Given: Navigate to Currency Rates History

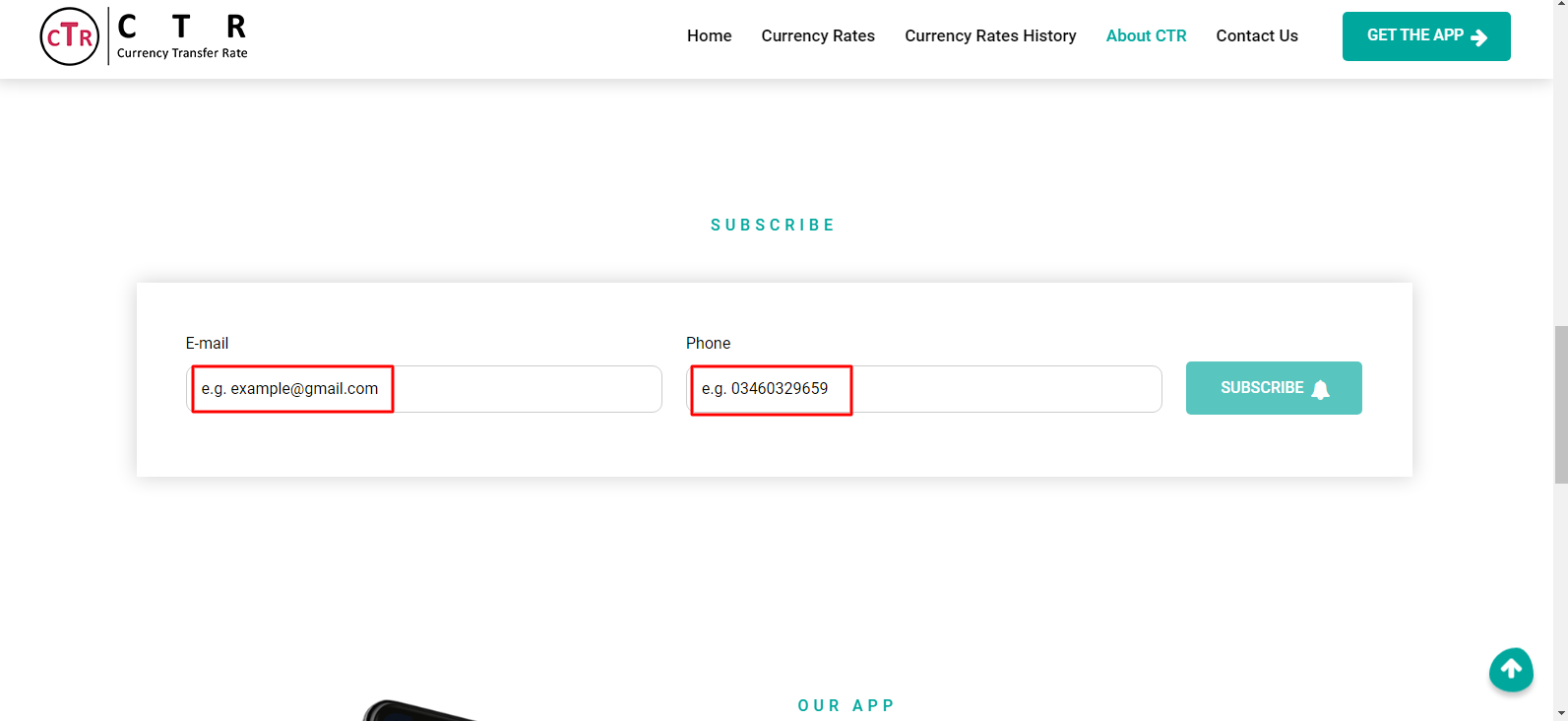Looking at the screenshot, I should click(x=990, y=36).
